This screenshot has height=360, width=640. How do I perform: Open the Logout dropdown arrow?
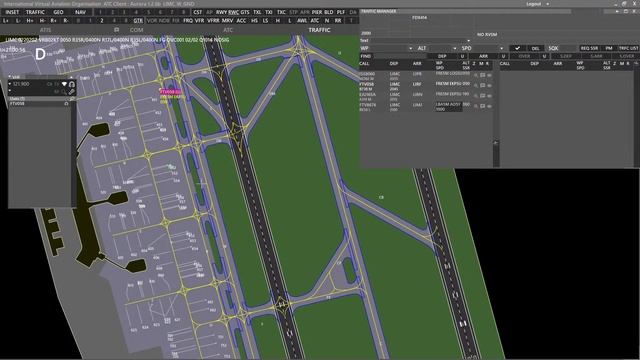click(x=547, y=4)
